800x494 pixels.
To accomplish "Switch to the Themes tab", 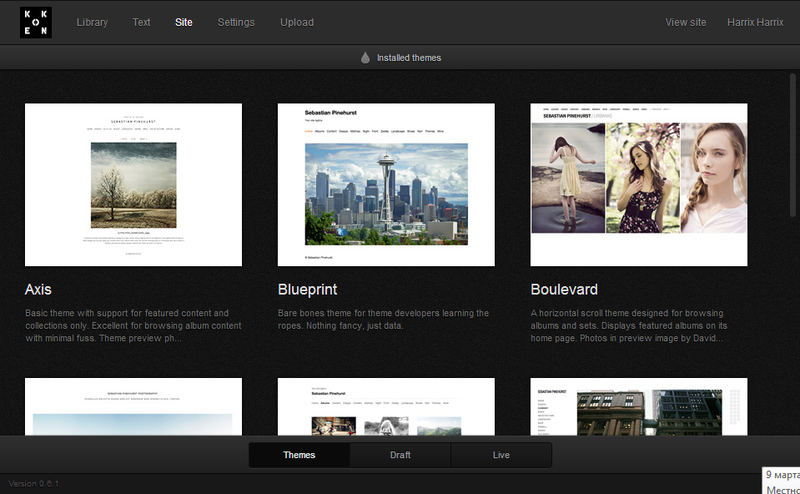I will tap(299, 455).
